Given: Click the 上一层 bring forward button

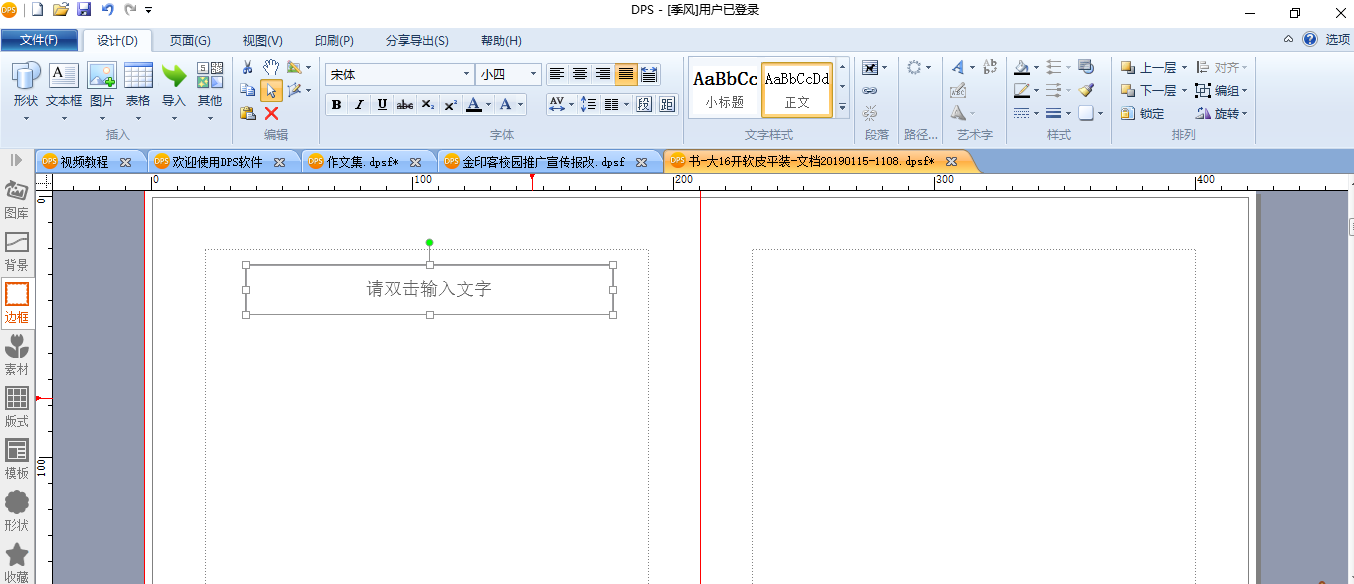Looking at the screenshot, I should pos(1149,67).
